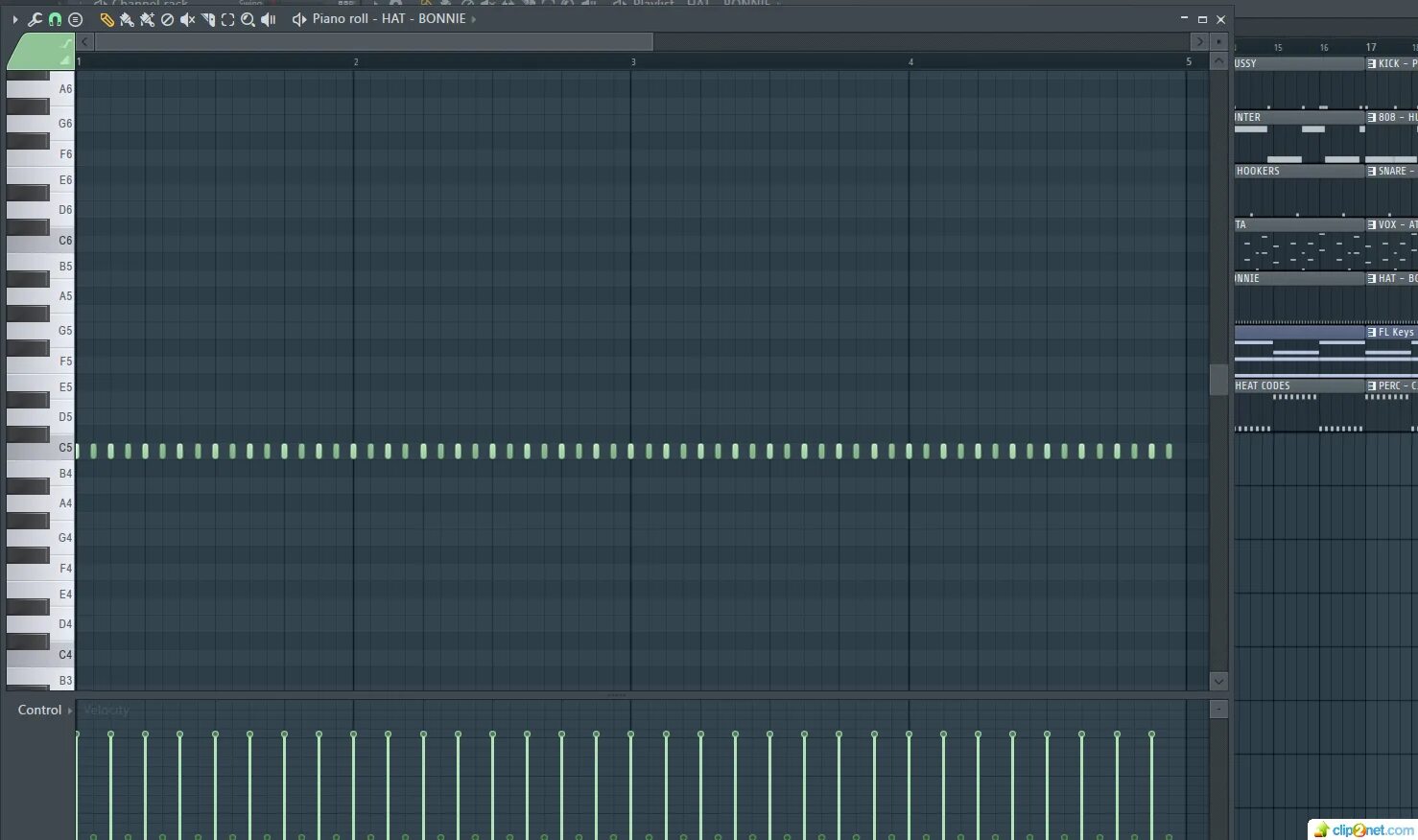Select the Delete tool

tap(167, 19)
